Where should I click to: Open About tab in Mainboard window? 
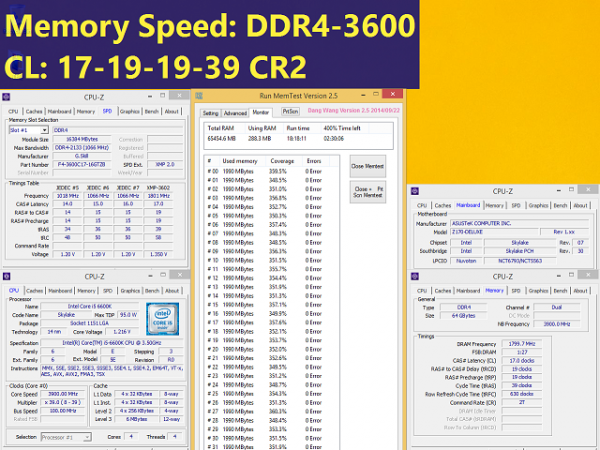(580, 205)
